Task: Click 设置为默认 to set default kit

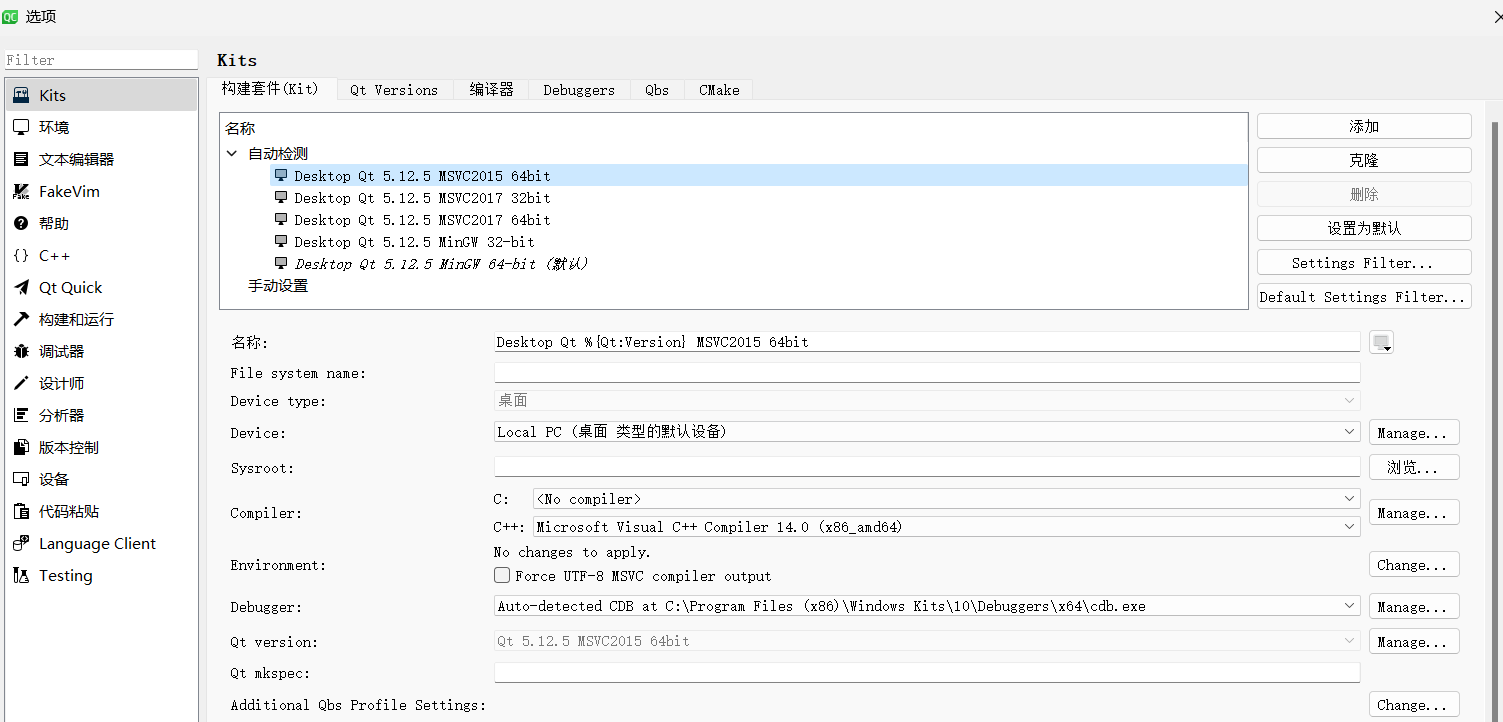Action: [1363, 227]
